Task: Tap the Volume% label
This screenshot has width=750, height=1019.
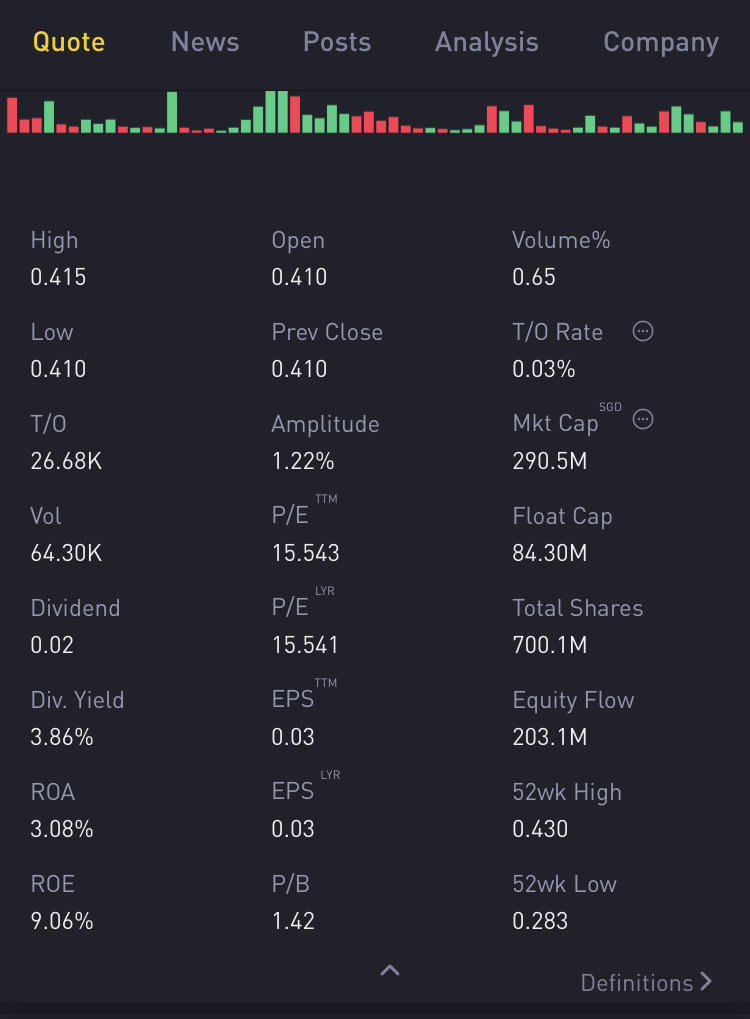Action: click(x=561, y=240)
